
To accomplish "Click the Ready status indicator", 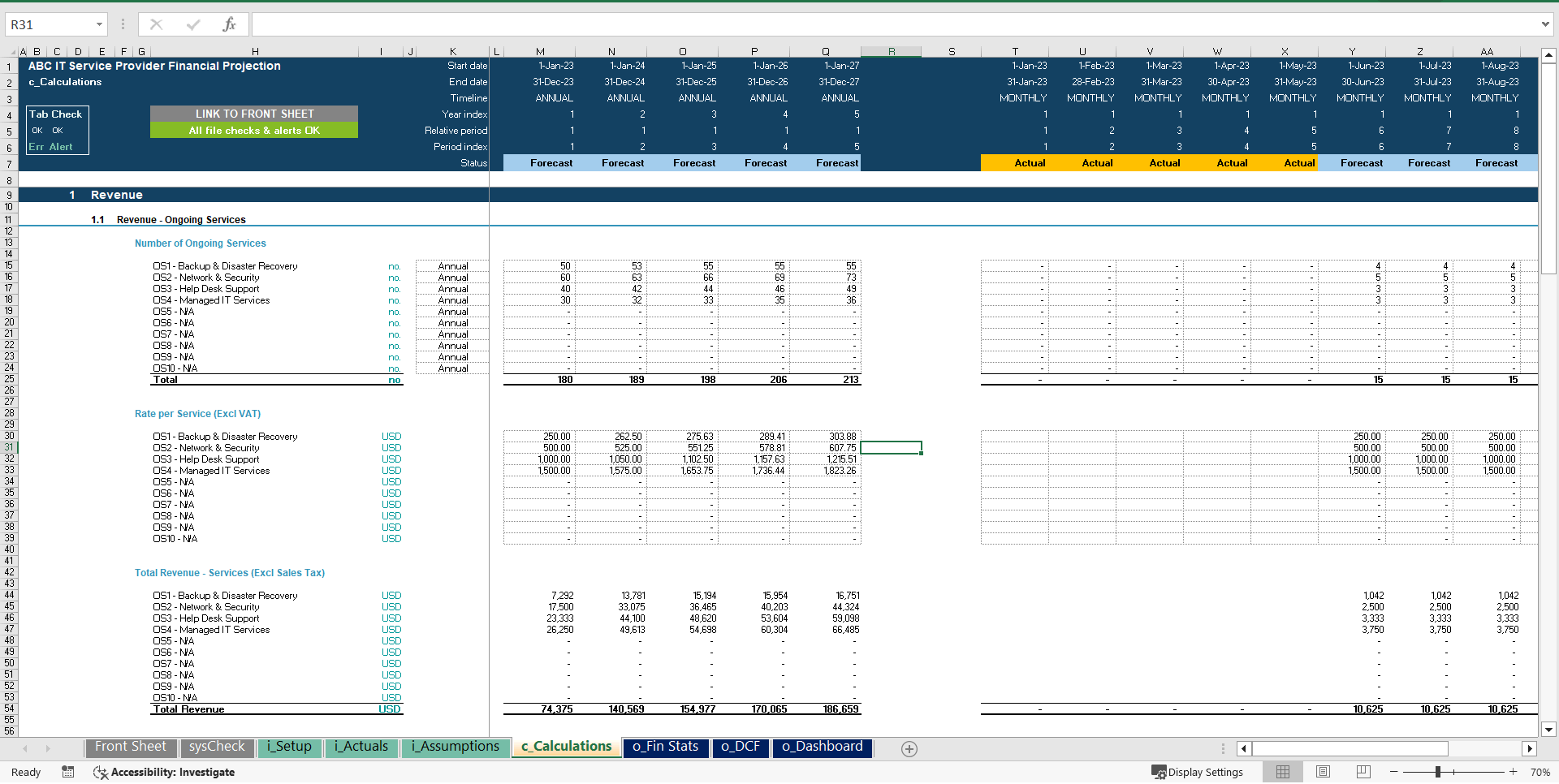I will coord(26,772).
